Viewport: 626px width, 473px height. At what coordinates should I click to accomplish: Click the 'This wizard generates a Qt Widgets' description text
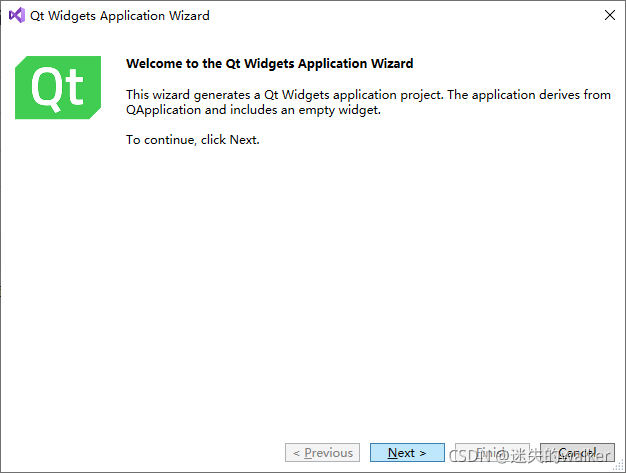(x=368, y=102)
